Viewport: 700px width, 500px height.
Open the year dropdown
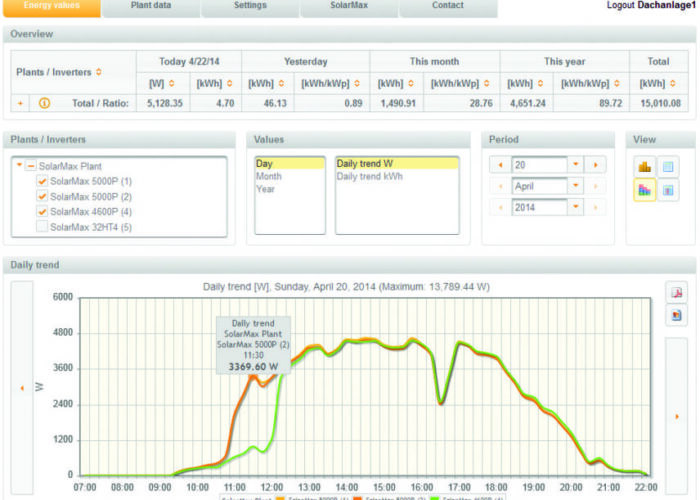pos(575,207)
